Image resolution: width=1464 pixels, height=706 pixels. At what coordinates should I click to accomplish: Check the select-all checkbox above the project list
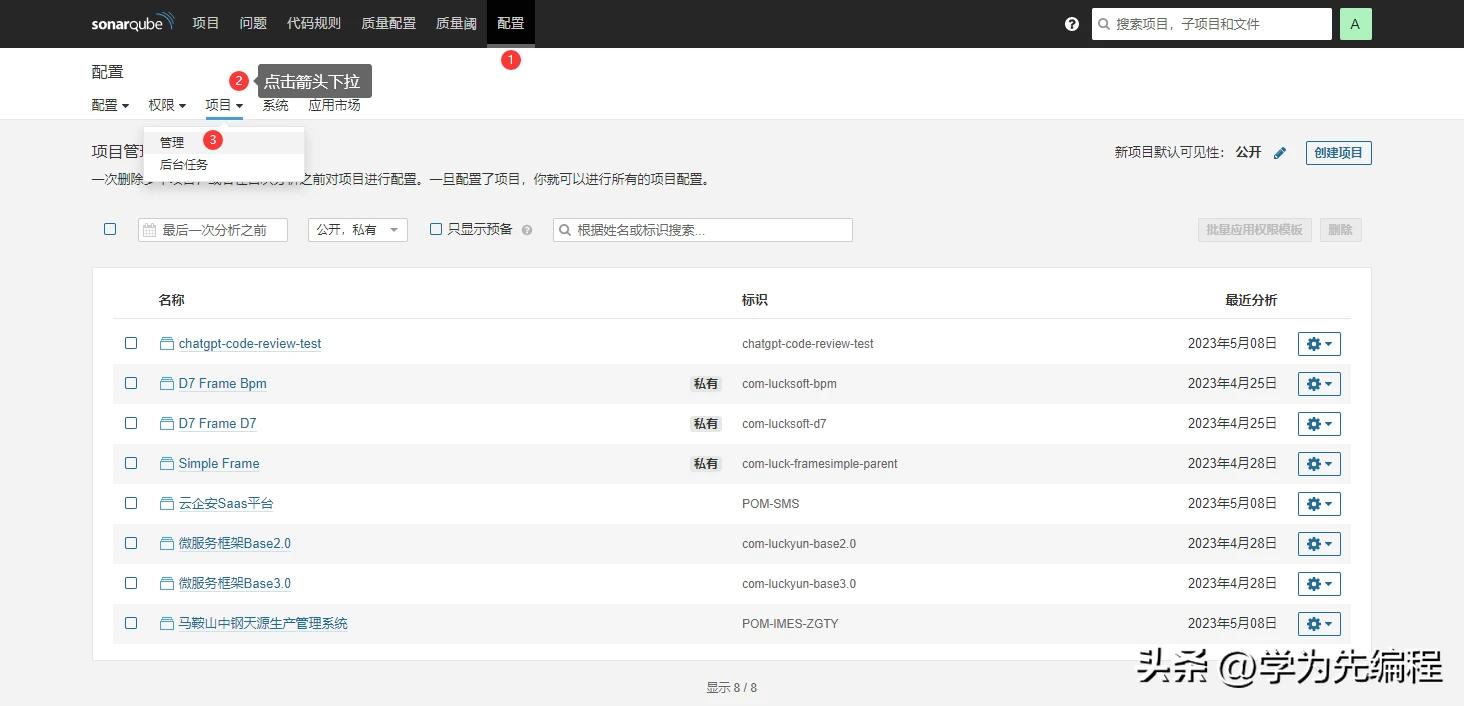tap(110, 229)
